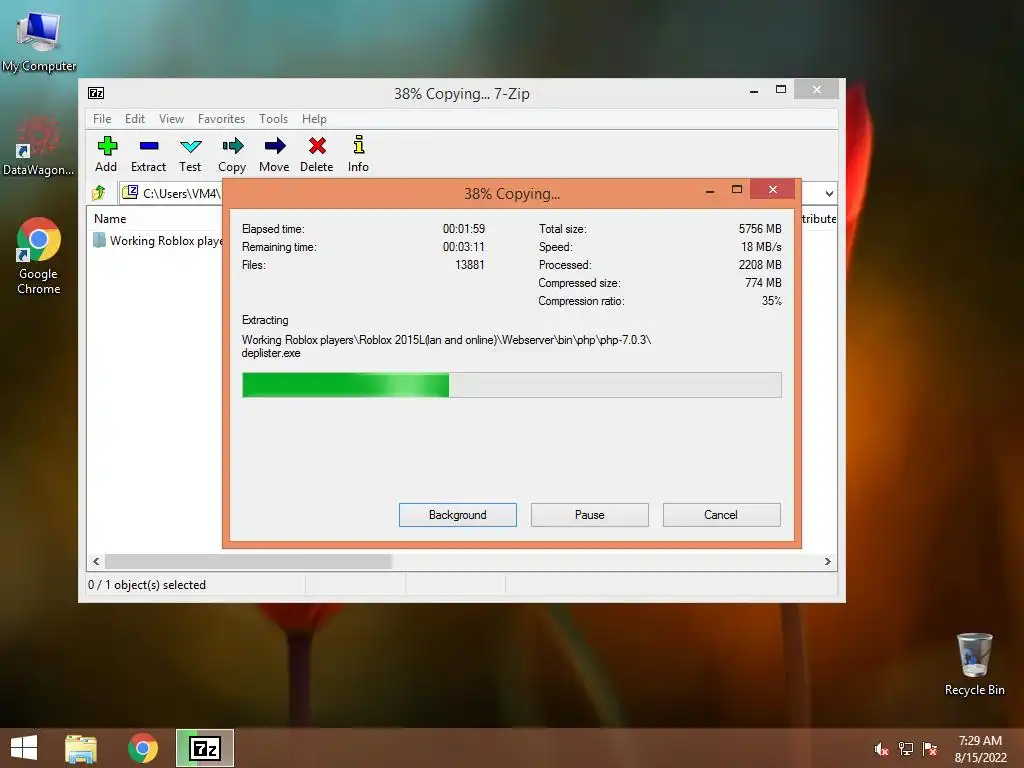Open the Edit menu
The height and width of the screenshot is (768, 1024).
point(135,119)
